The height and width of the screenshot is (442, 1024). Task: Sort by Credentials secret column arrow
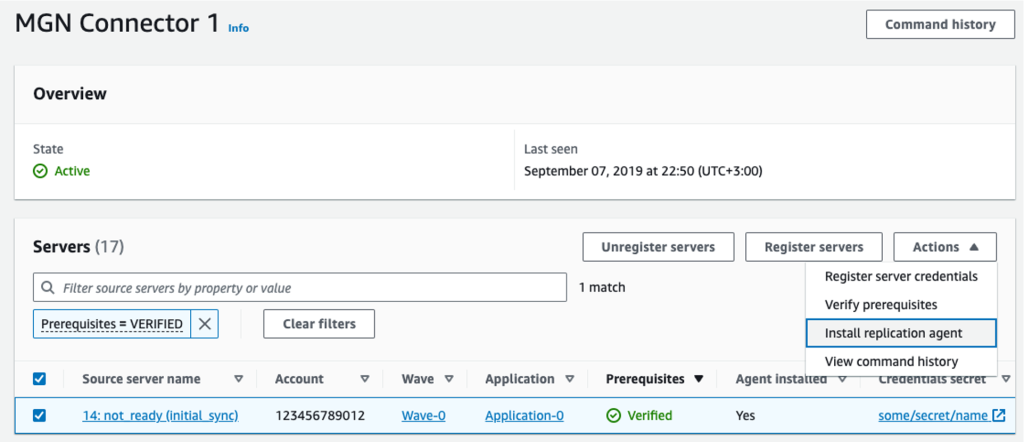click(x=1006, y=379)
